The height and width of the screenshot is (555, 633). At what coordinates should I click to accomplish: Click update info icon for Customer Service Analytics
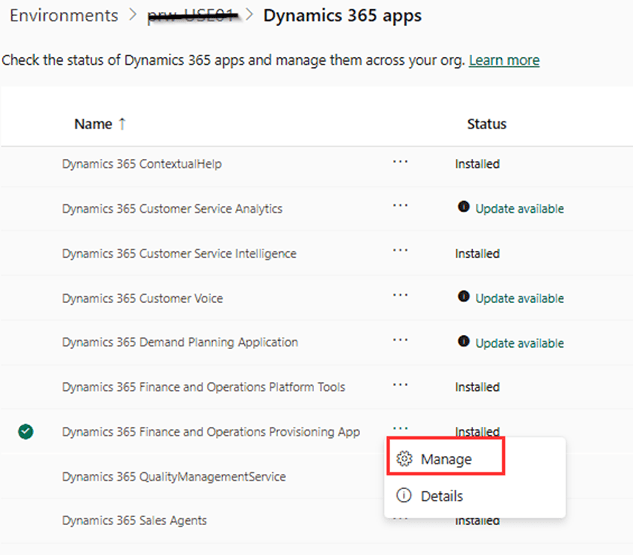coord(464,208)
